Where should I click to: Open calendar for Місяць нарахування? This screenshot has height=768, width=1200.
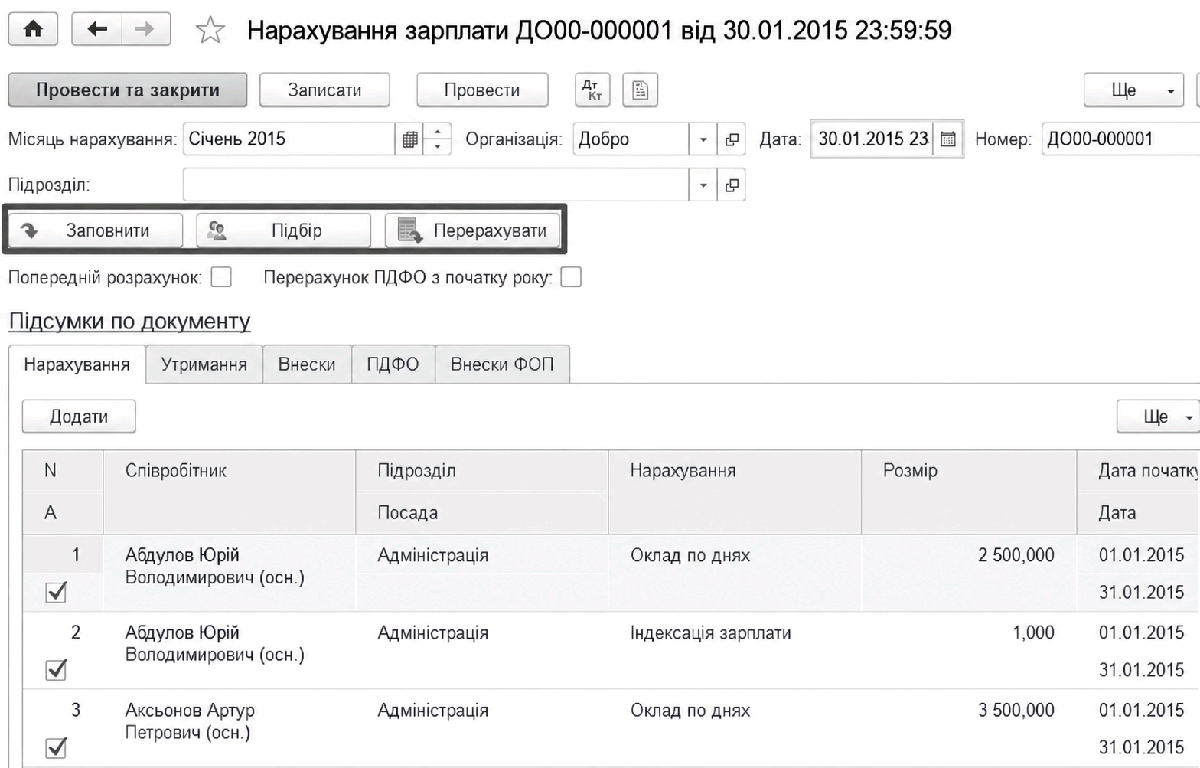click(409, 140)
